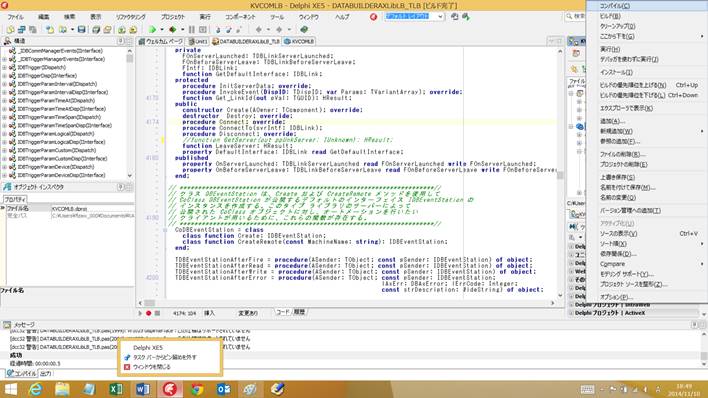708x398 pixels.
Task: Click the code editor vertical scrollbar
Action: click(560, 173)
